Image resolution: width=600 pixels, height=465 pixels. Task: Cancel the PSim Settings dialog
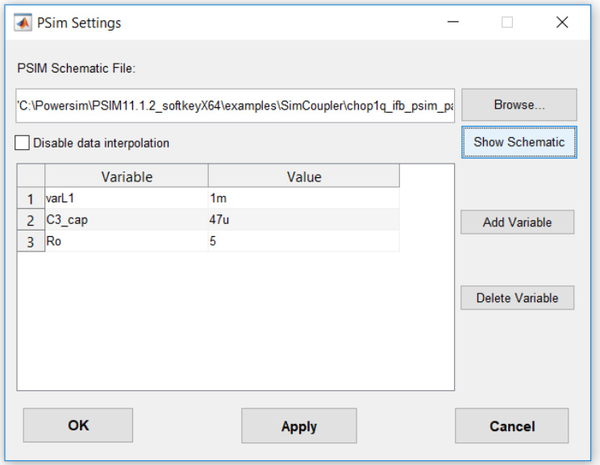pyautogui.click(x=511, y=426)
